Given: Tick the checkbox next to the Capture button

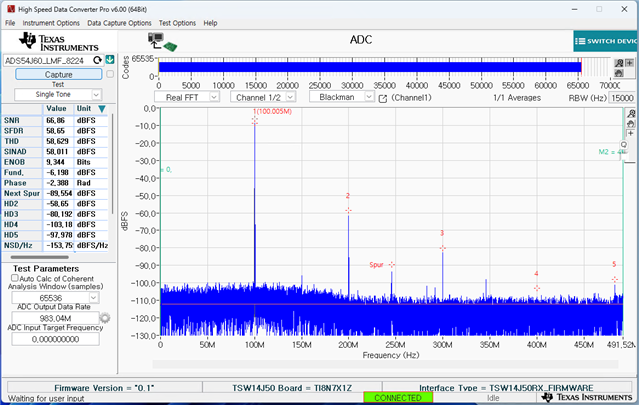Looking at the screenshot, I should coord(110,74).
